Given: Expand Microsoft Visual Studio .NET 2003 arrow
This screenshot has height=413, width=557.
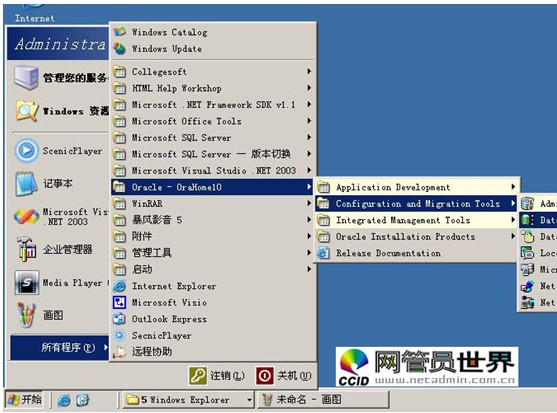Looking at the screenshot, I should 309,170.
